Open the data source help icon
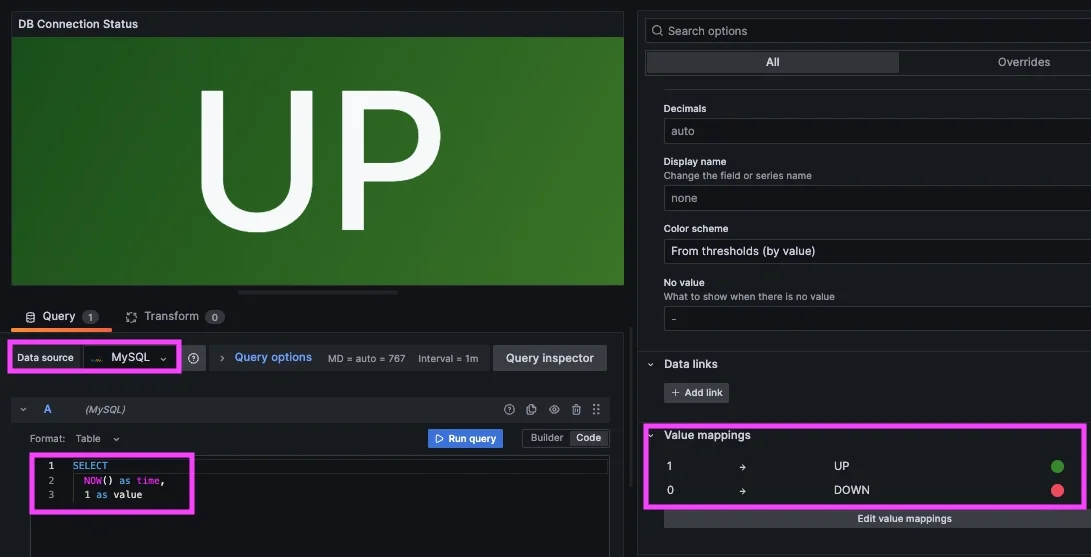This screenshot has height=557, width=1091. coord(193,358)
